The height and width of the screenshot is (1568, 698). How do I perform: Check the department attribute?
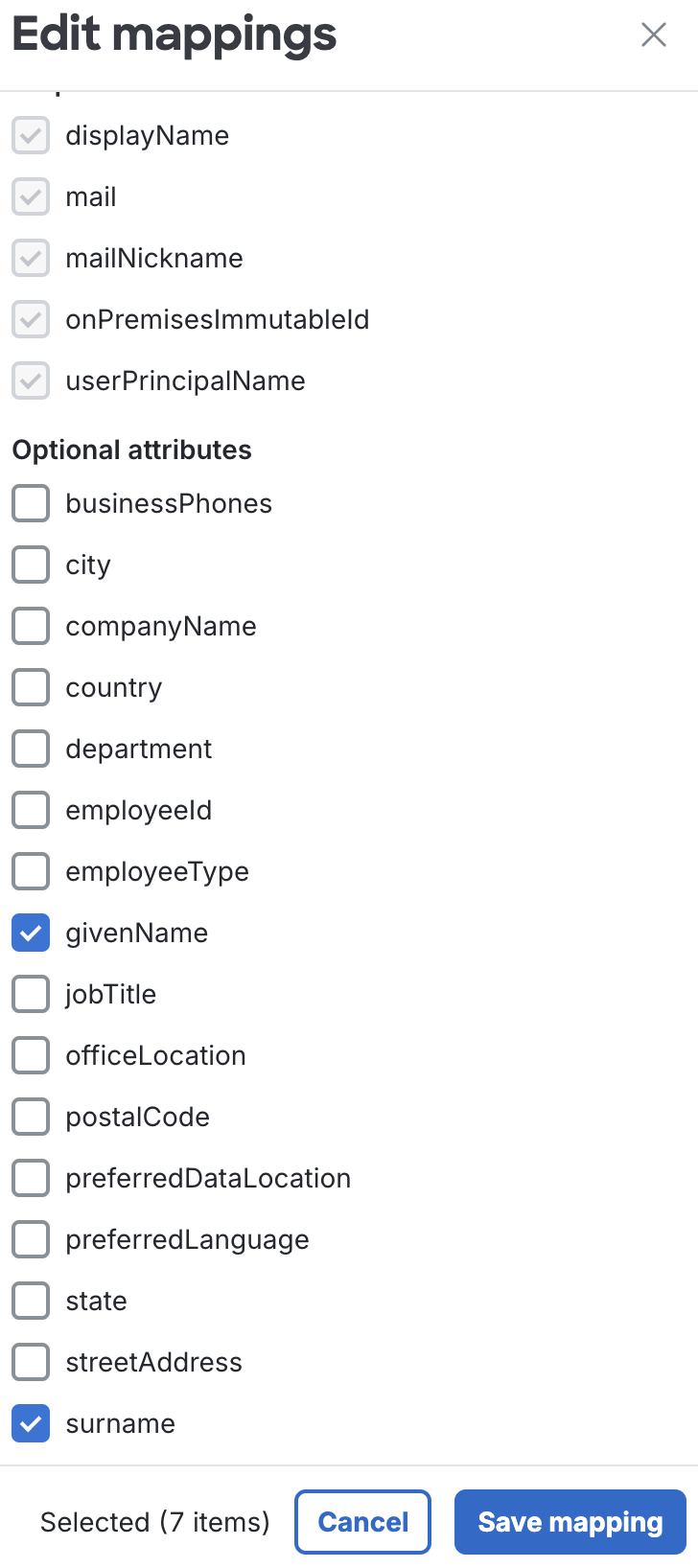pyautogui.click(x=31, y=749)
